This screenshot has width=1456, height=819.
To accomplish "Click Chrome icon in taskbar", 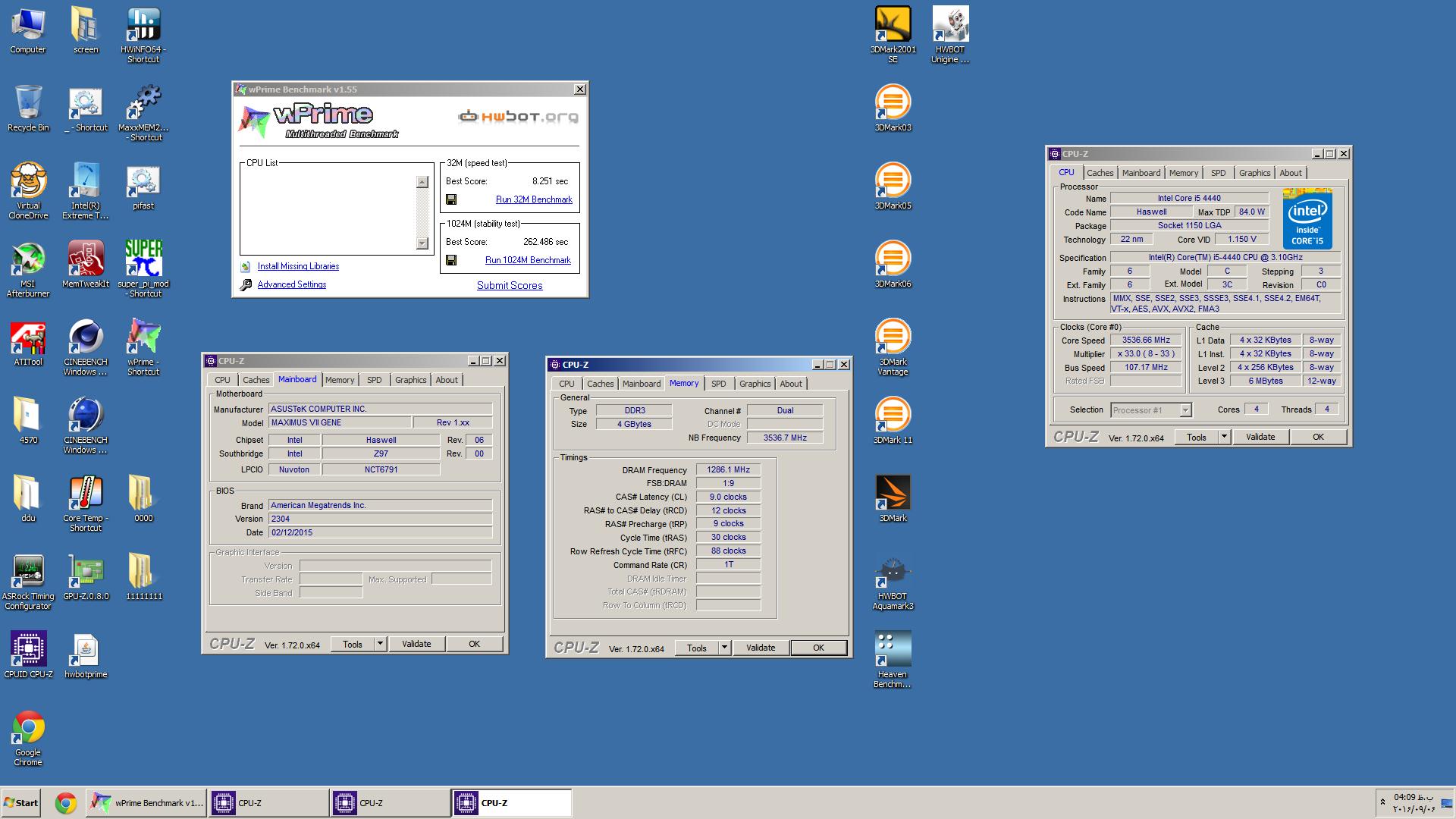I will click(66, 803).
